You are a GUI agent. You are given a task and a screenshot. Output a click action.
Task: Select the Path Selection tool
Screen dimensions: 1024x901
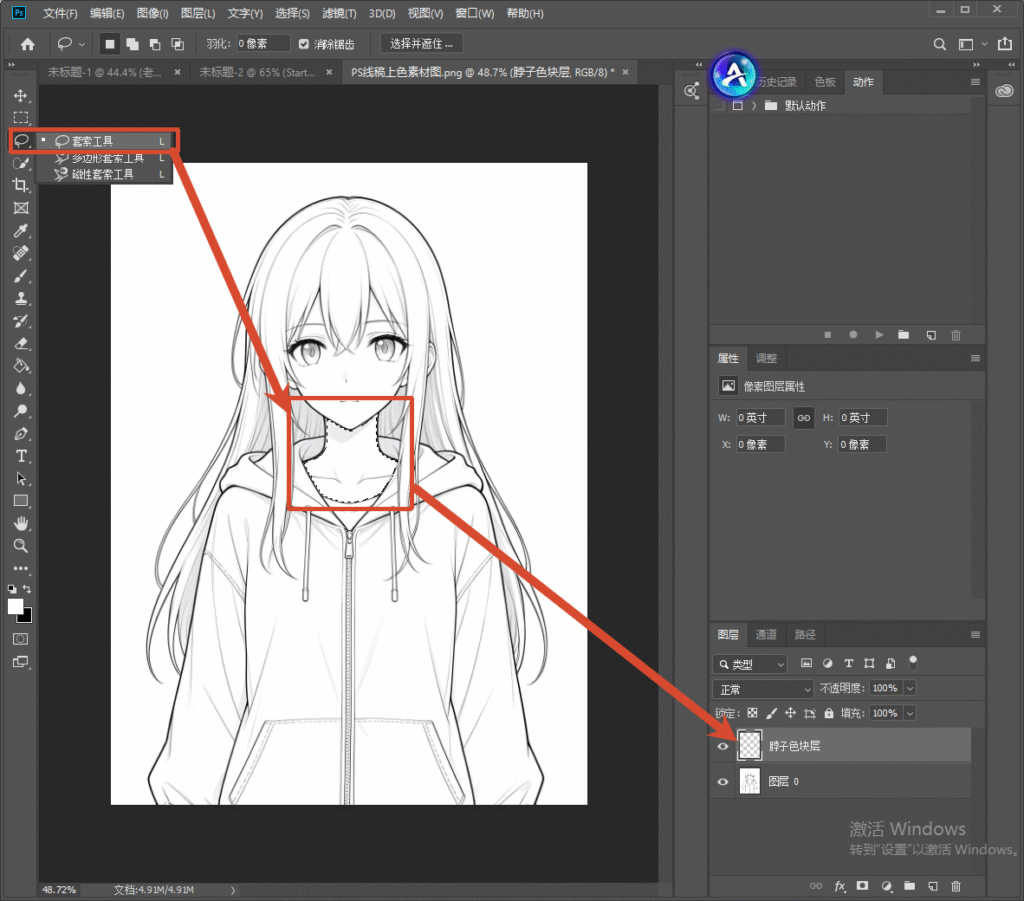pos(21,479)
